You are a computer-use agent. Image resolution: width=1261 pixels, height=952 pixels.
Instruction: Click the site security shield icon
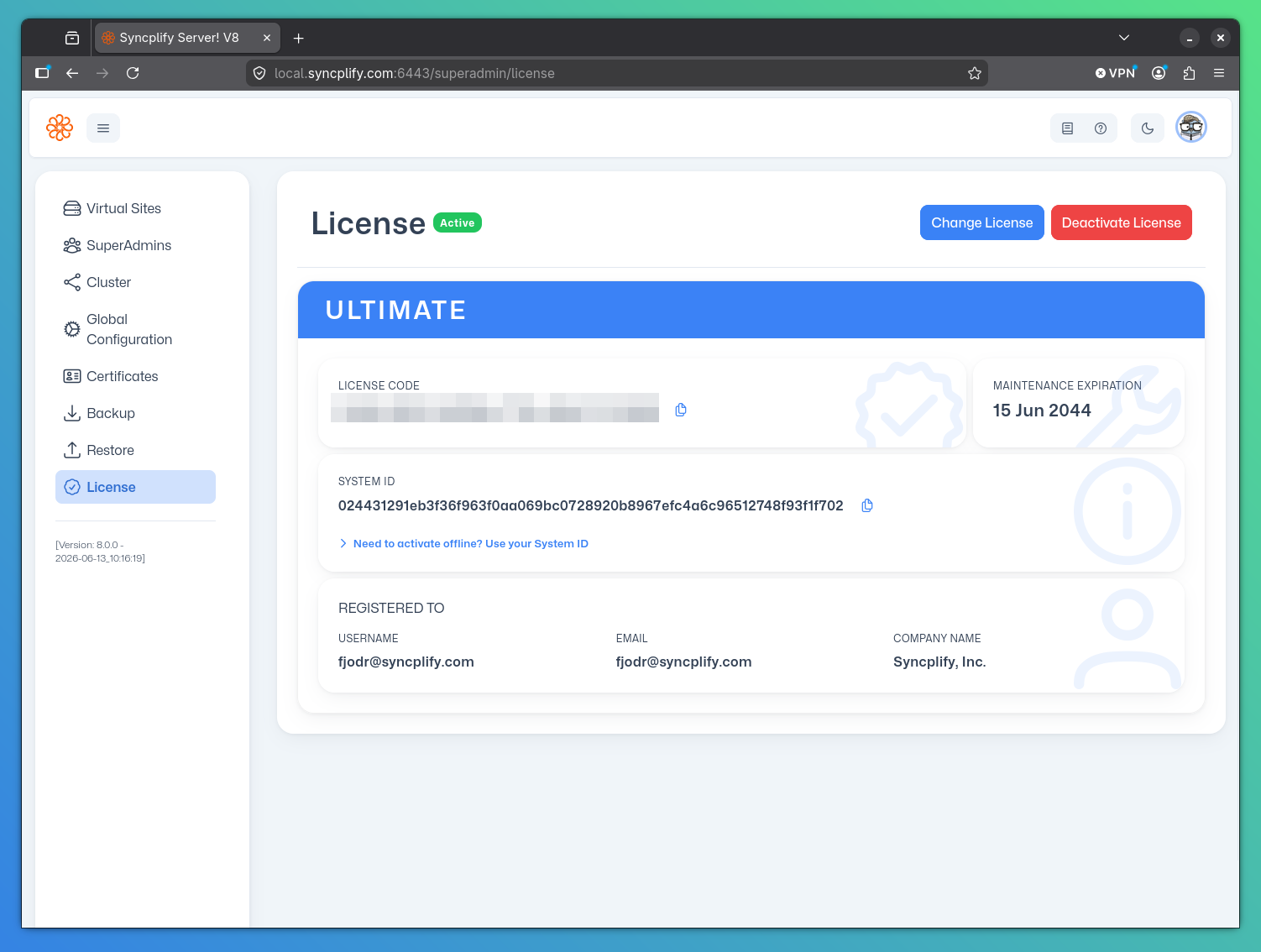pos(259,73)
